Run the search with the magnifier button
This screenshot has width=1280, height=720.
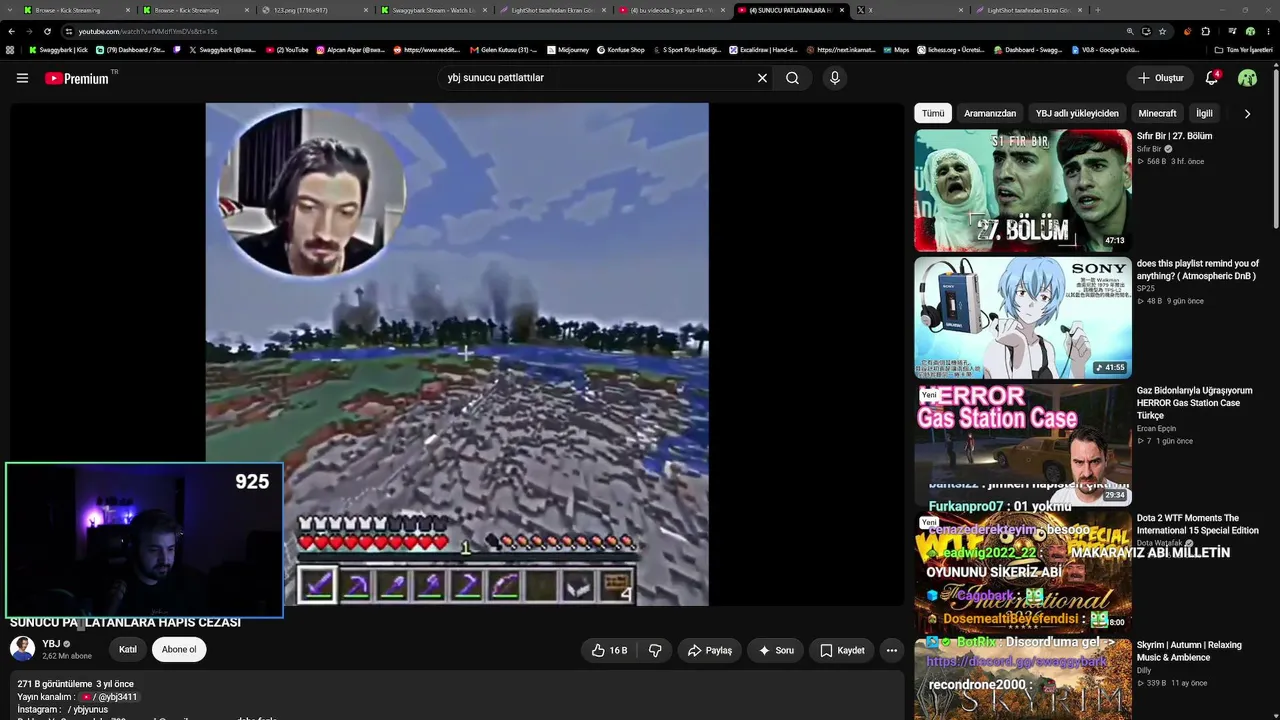pos(792,78)
